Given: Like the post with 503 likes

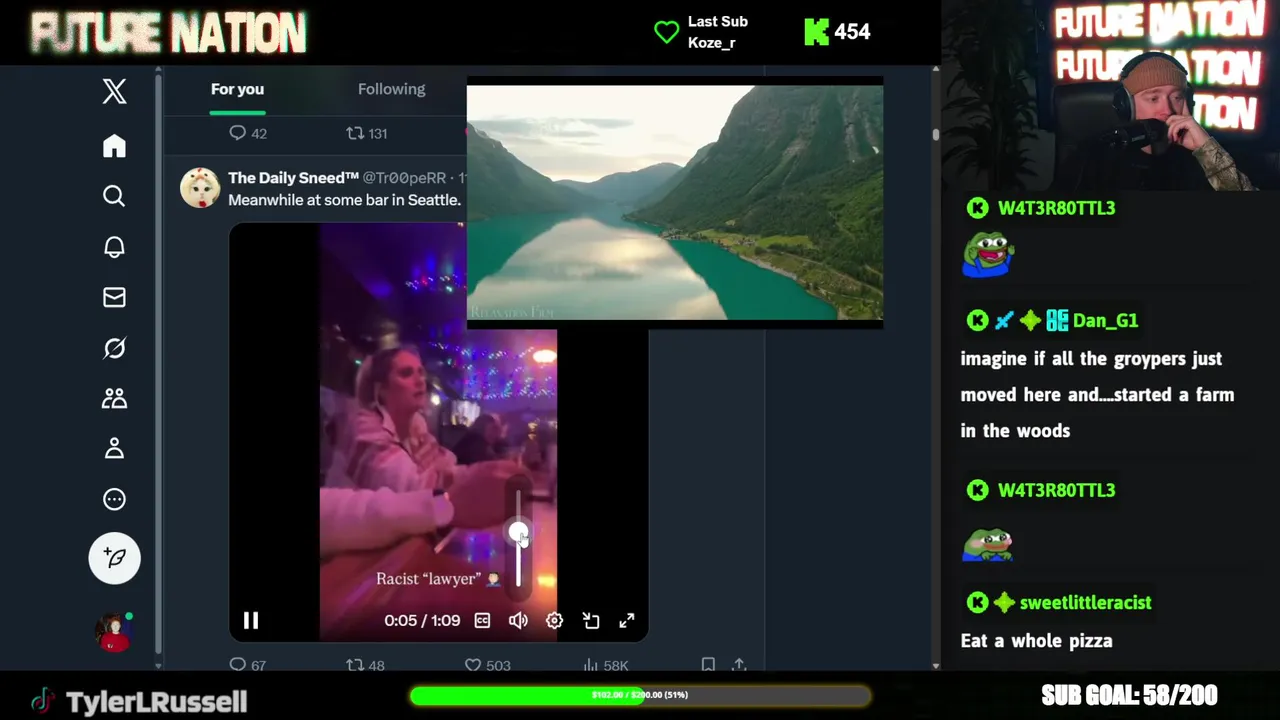Looking at the screenshot, I should pyautogui.click(x=488, y=664).
